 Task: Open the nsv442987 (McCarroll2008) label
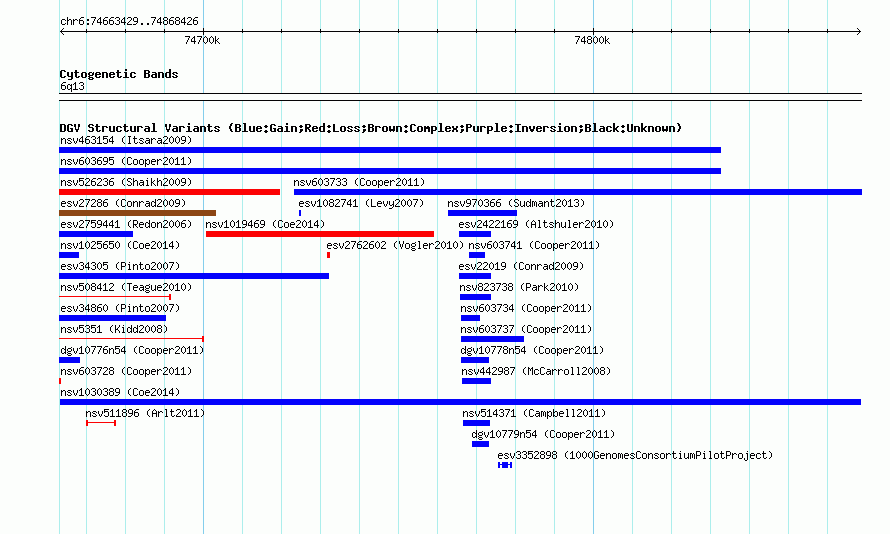point(536,371)
